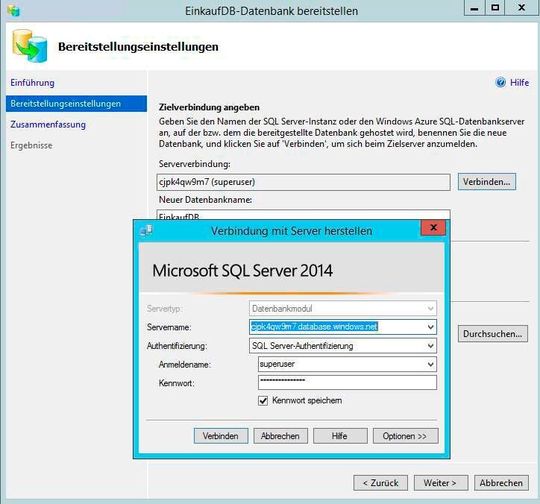Expand the Servername combo box arrow
The width and height of the screenshot is (540, 504).
[x=430, y=327]
